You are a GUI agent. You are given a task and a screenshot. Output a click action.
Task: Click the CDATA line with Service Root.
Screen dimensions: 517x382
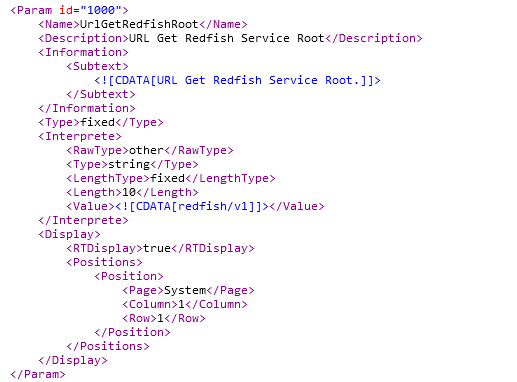(x=237, y=80)
